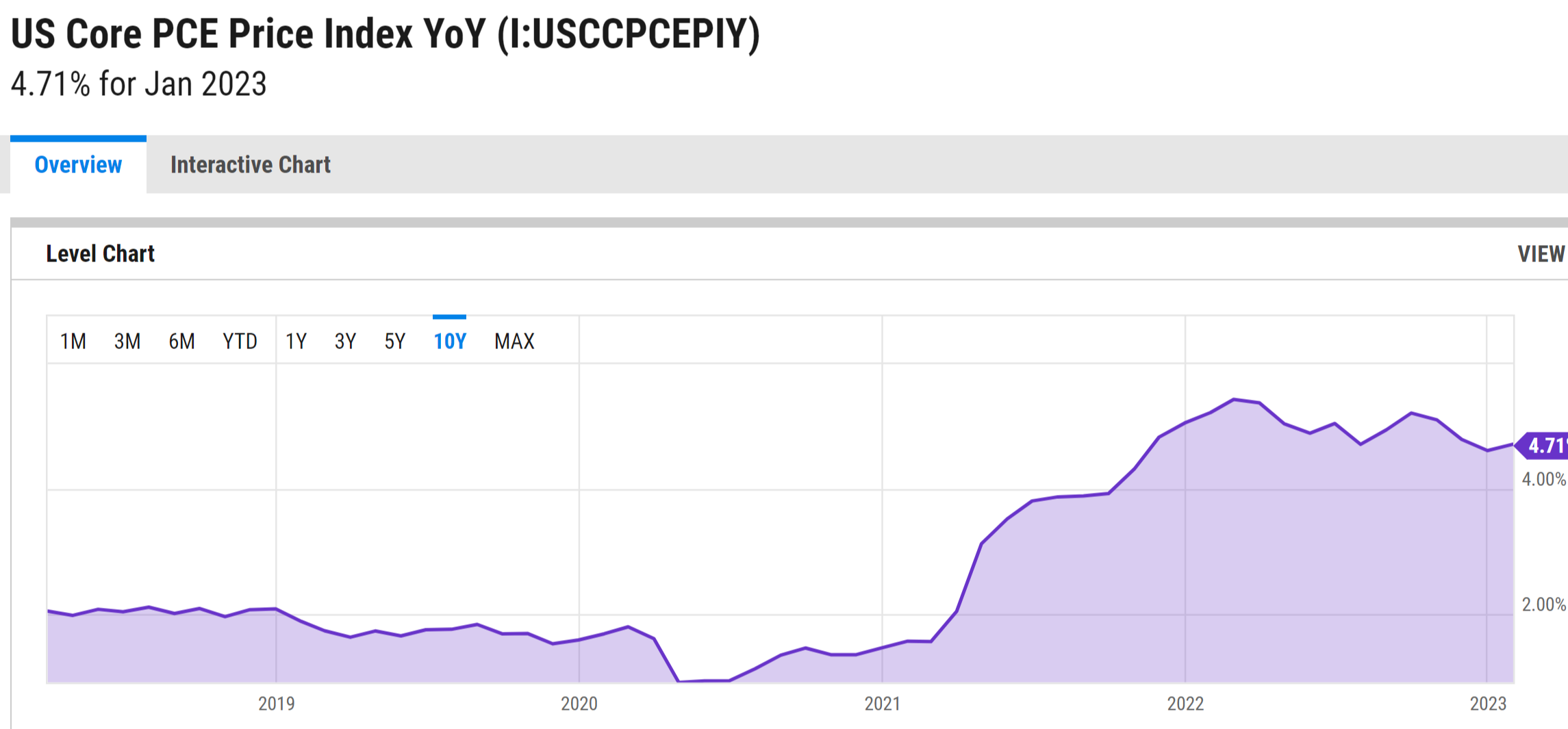Click the VIEW link in Level Chart header
1568x729 pixels.
[x=1541, y=254]
